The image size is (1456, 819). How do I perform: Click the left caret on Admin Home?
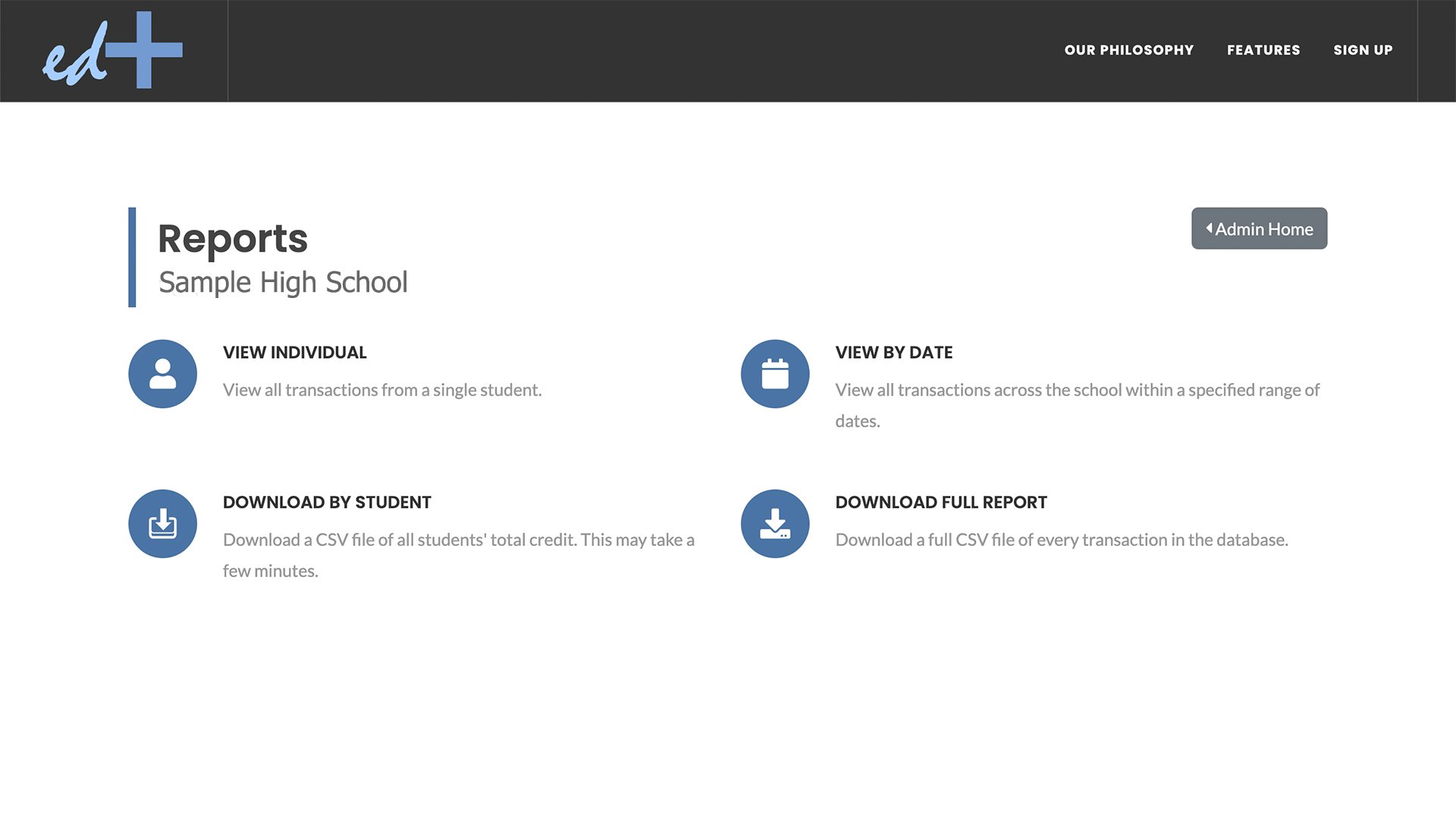[x=1209, y=228]
